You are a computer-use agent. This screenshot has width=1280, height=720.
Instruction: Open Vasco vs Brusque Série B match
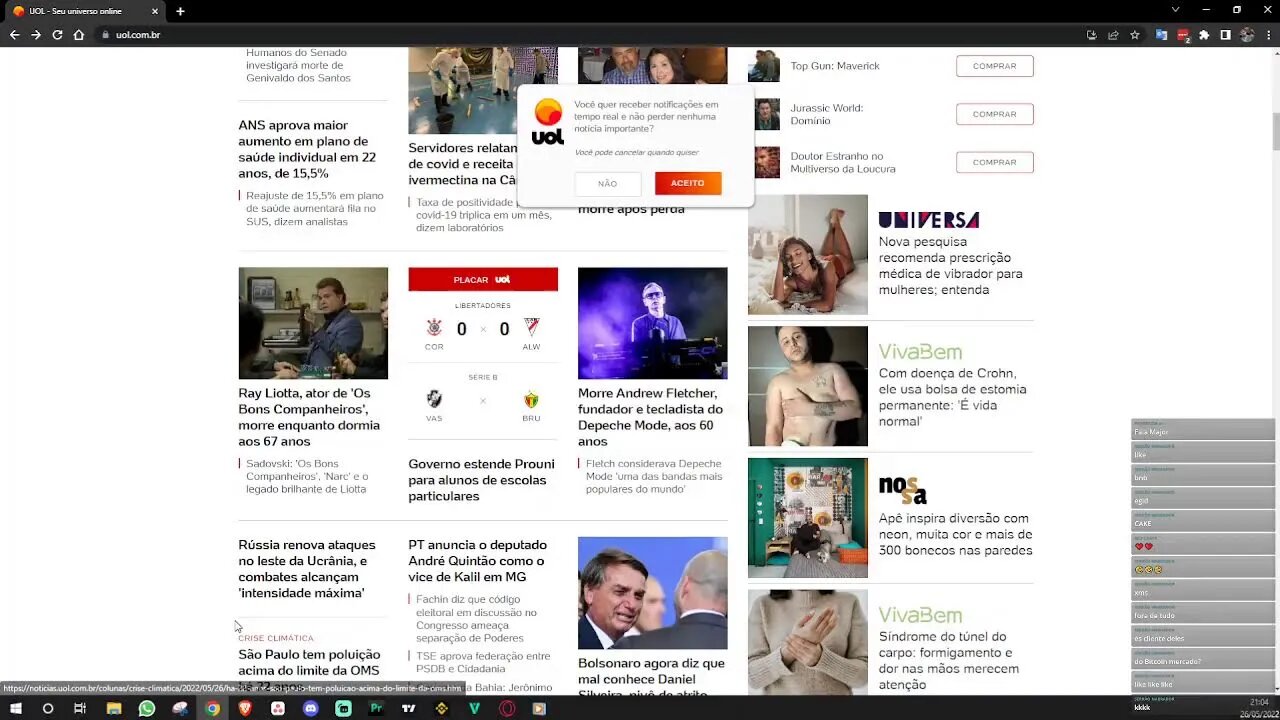tap(483, 400)
